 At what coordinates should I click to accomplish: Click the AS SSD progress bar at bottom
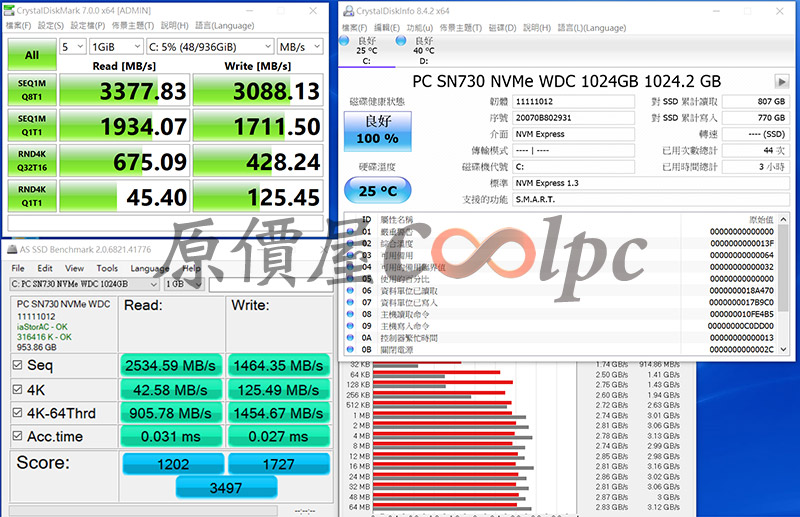coord(143,511)
